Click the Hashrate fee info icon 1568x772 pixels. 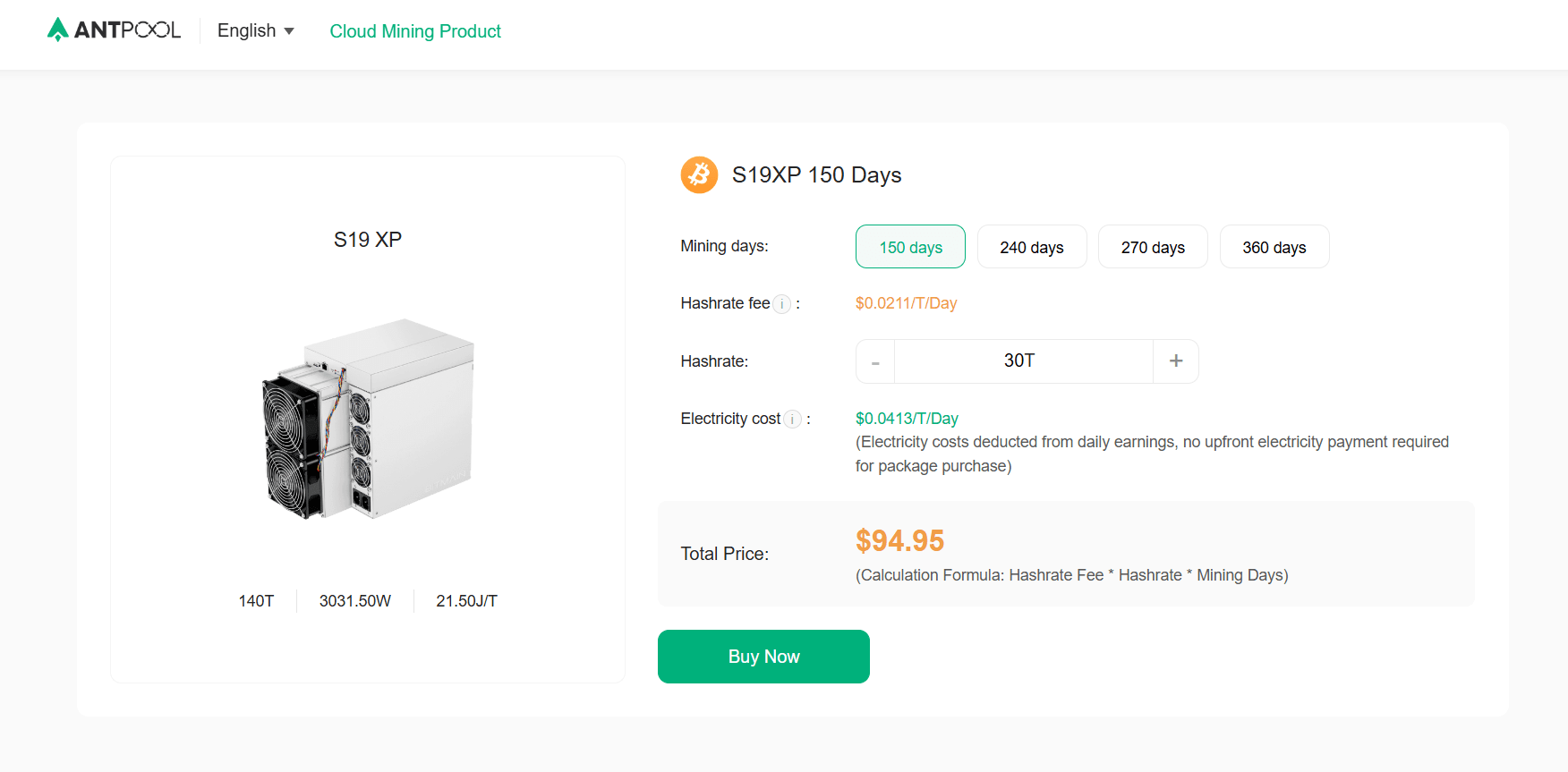[782, 304]
